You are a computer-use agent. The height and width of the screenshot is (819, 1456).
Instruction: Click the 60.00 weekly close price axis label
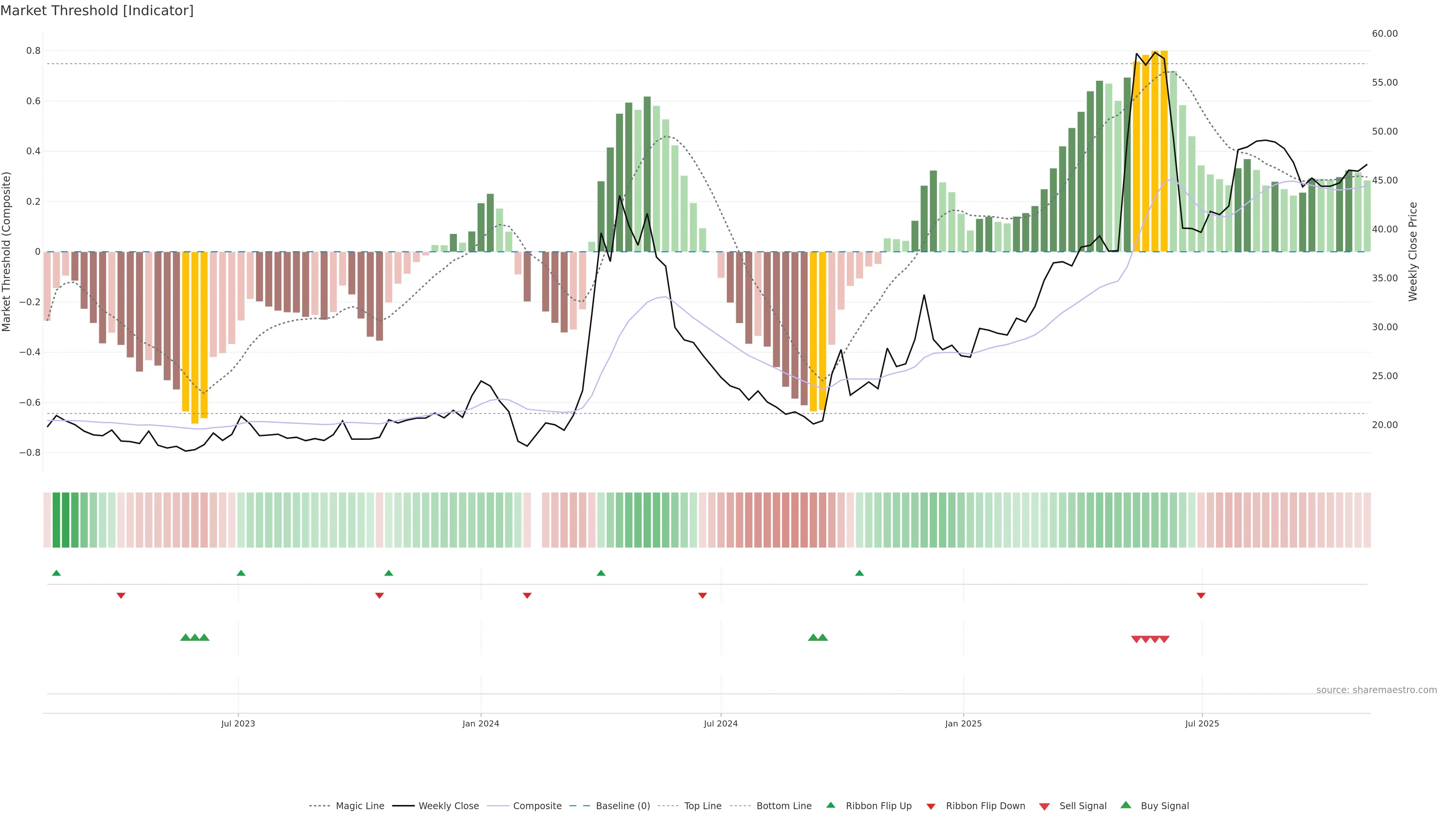pos(1384,33)
